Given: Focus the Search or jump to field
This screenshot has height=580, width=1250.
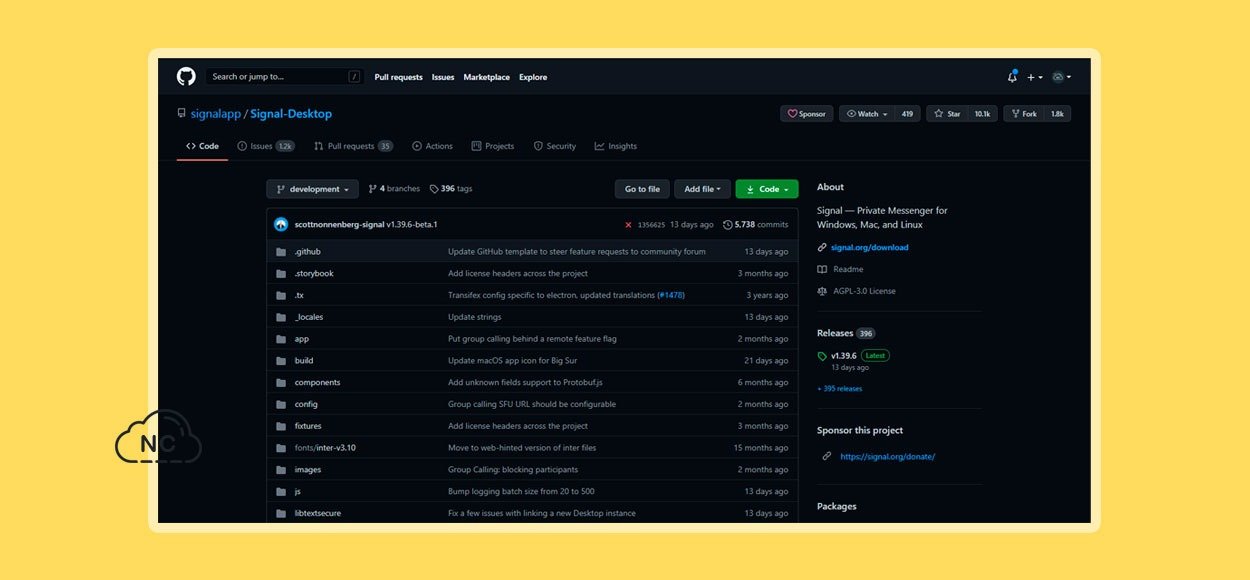Looking at the screenshot, I should (x=285, y=77).
